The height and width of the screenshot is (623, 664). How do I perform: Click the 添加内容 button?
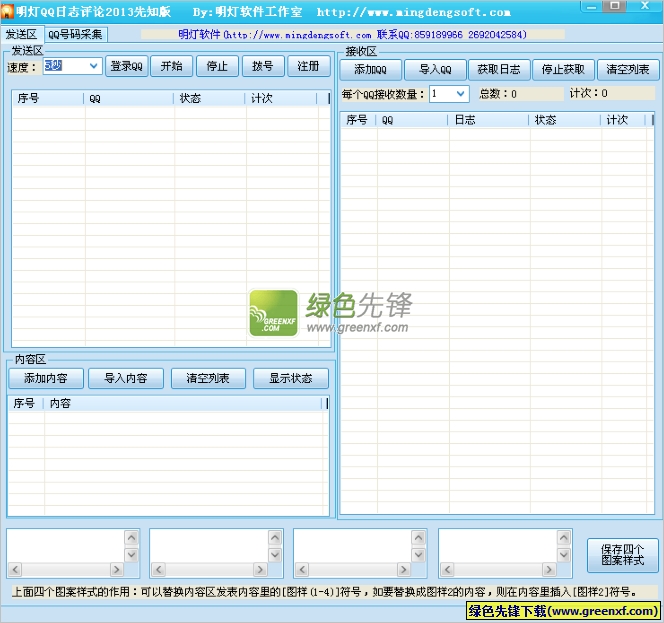46,378
